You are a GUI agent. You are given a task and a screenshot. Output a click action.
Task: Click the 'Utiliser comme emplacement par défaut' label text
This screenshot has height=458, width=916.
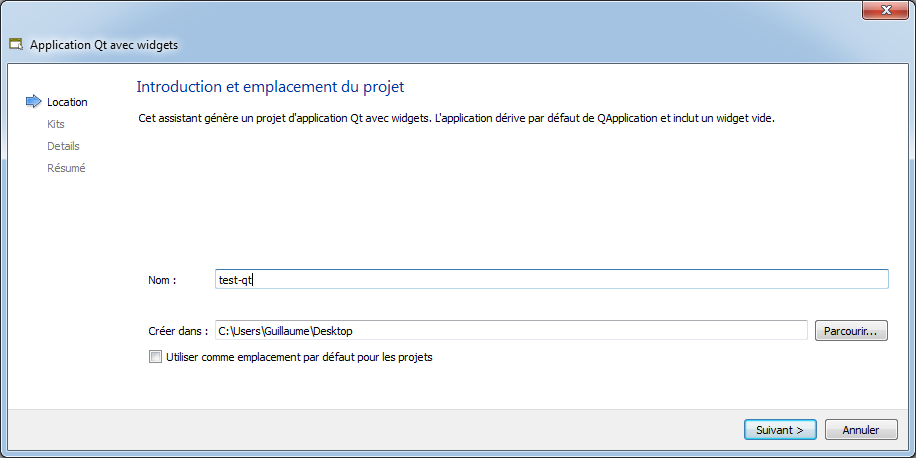tap(299, 357)
